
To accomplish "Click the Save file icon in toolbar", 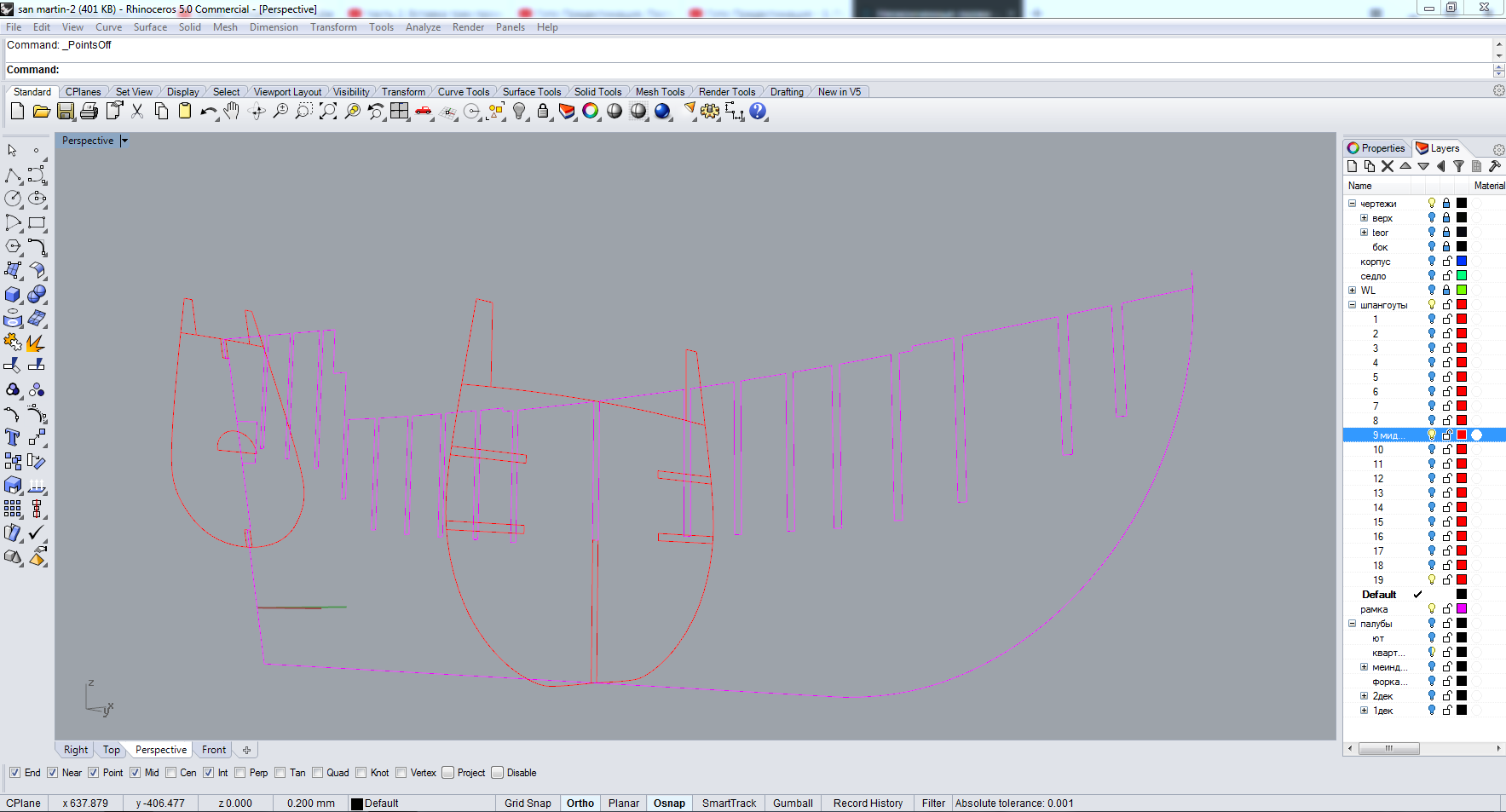I will [x=65, y=112].
